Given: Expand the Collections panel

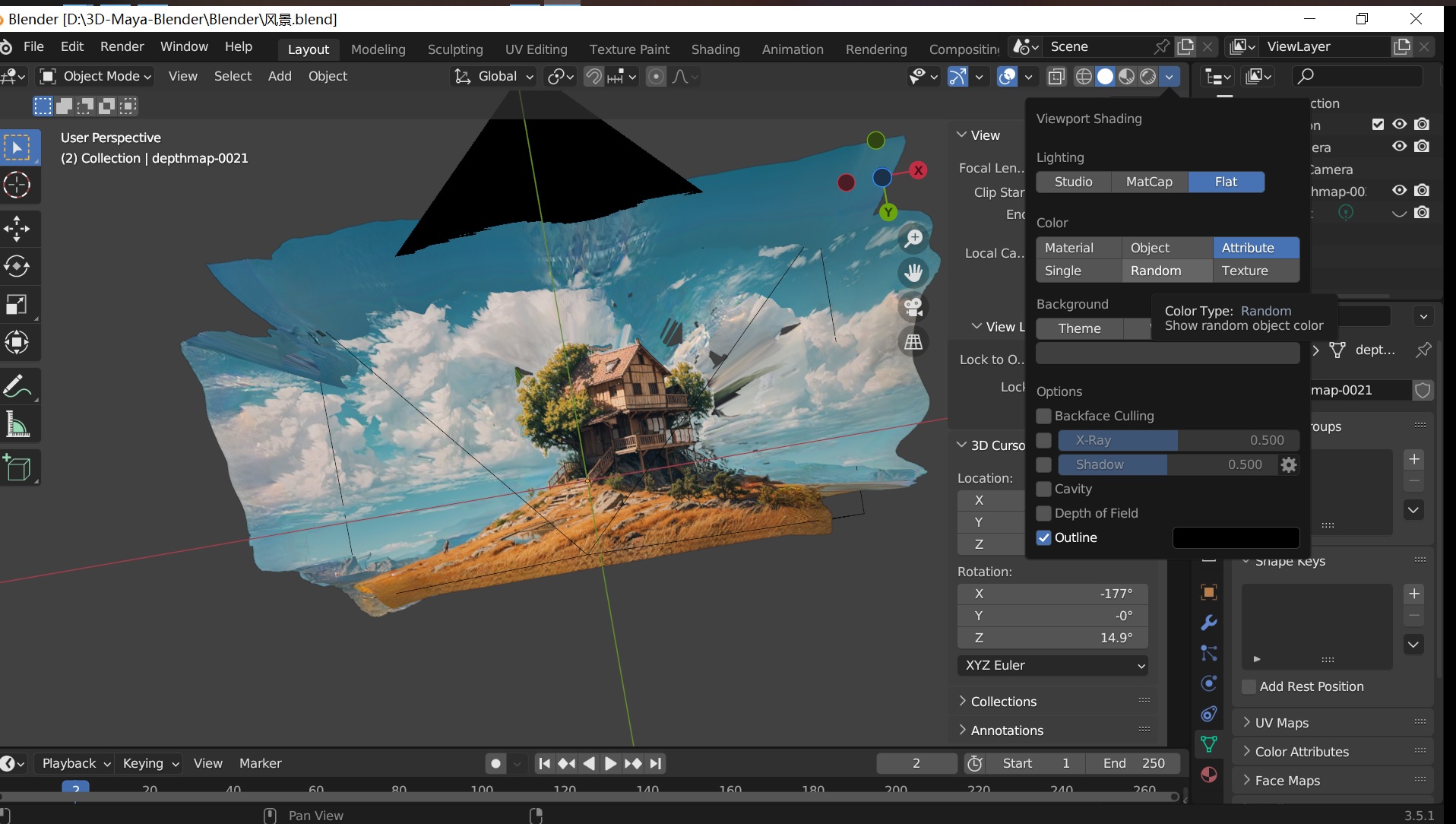Looking at the screenshot, I should pyautogui.click(x=1003, y=702).
